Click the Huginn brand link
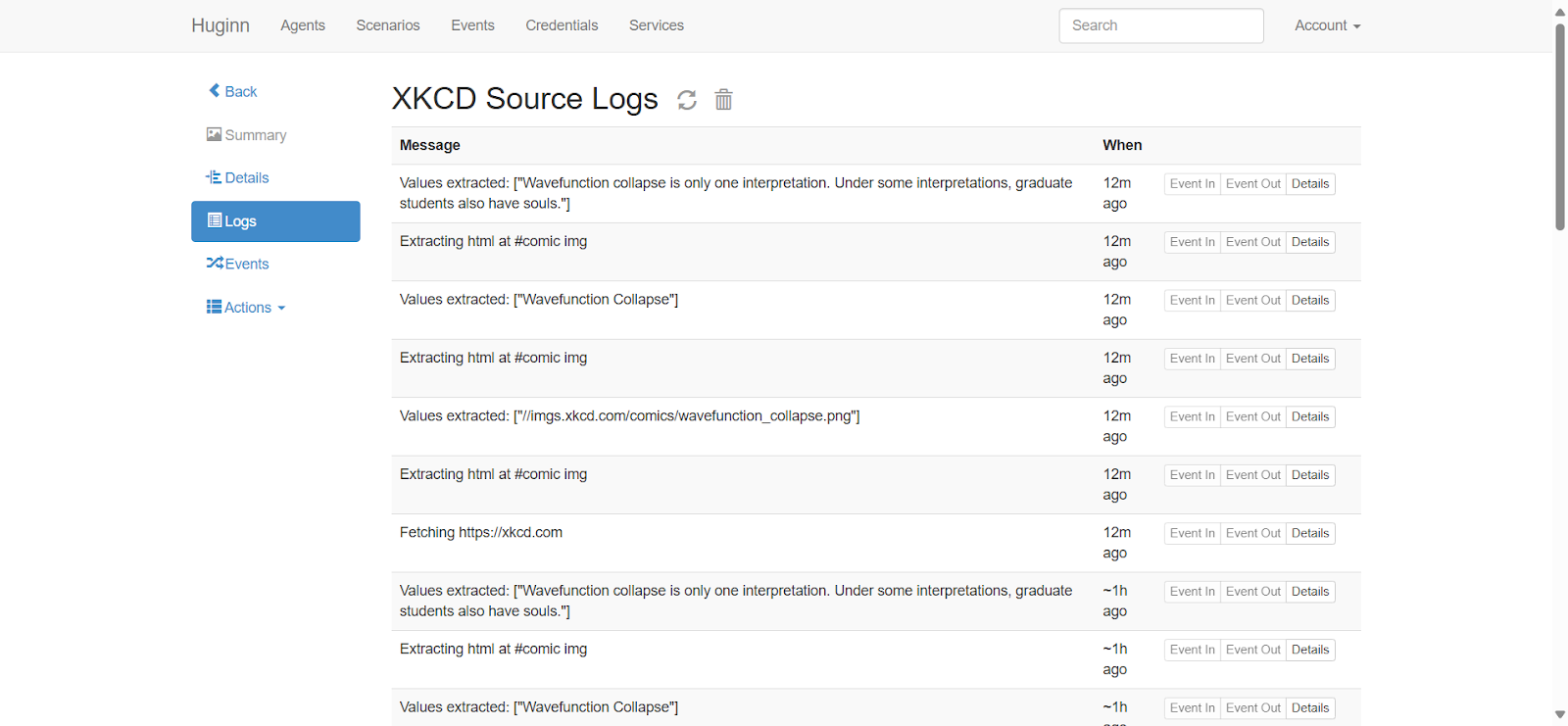This screenshot has height=726, width=1568. pyautogui.click(x=220, y=25)
